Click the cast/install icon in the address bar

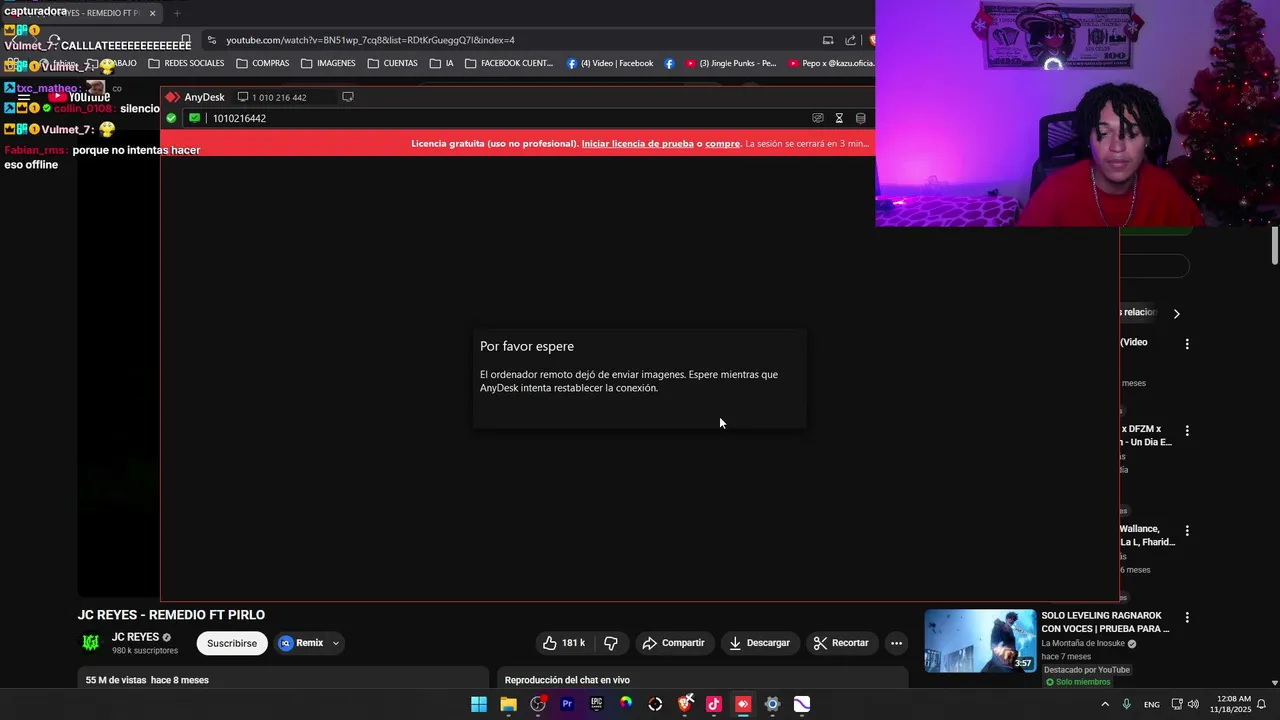[828, 40]
